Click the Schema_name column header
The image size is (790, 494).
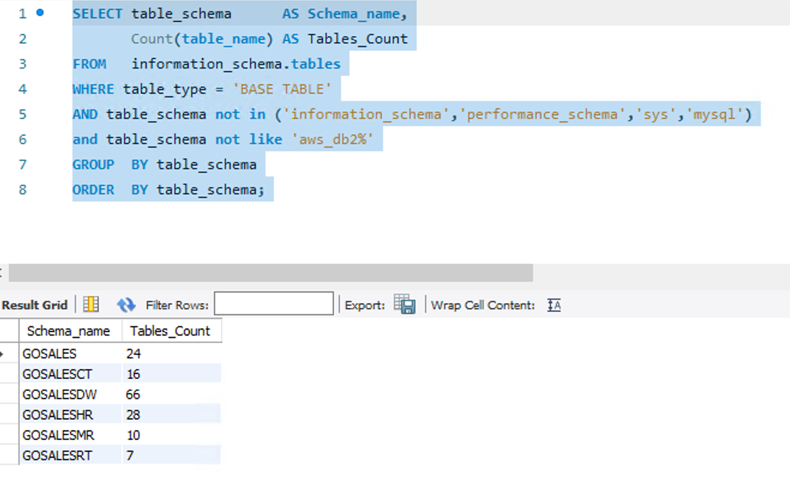pyautogui.click(x=69, y=331)
